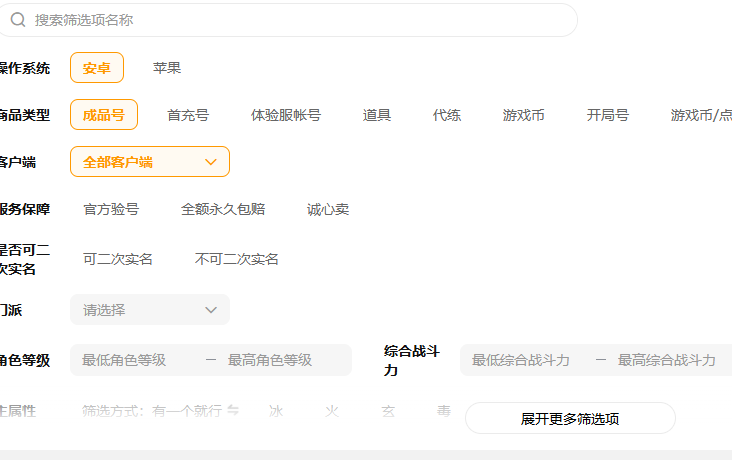Select the 可二次实名 option
Screen dimensions: 732x460
(x=118, y=259)
